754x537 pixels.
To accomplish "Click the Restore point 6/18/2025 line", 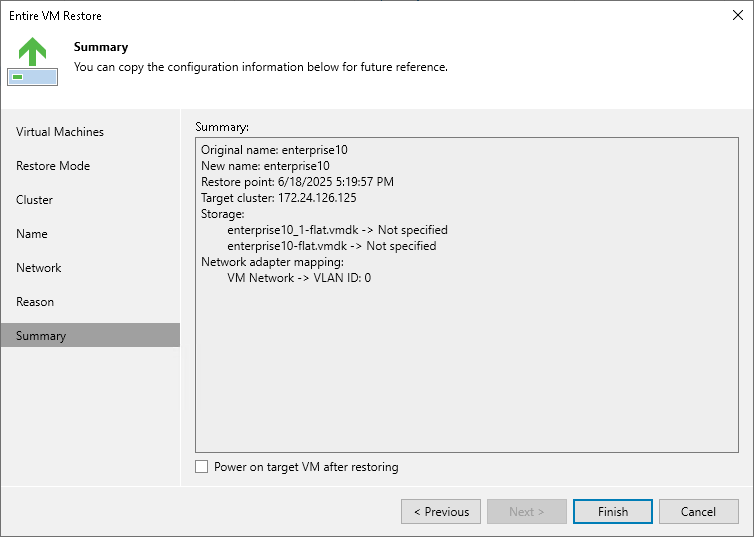I will click(297, 182).
